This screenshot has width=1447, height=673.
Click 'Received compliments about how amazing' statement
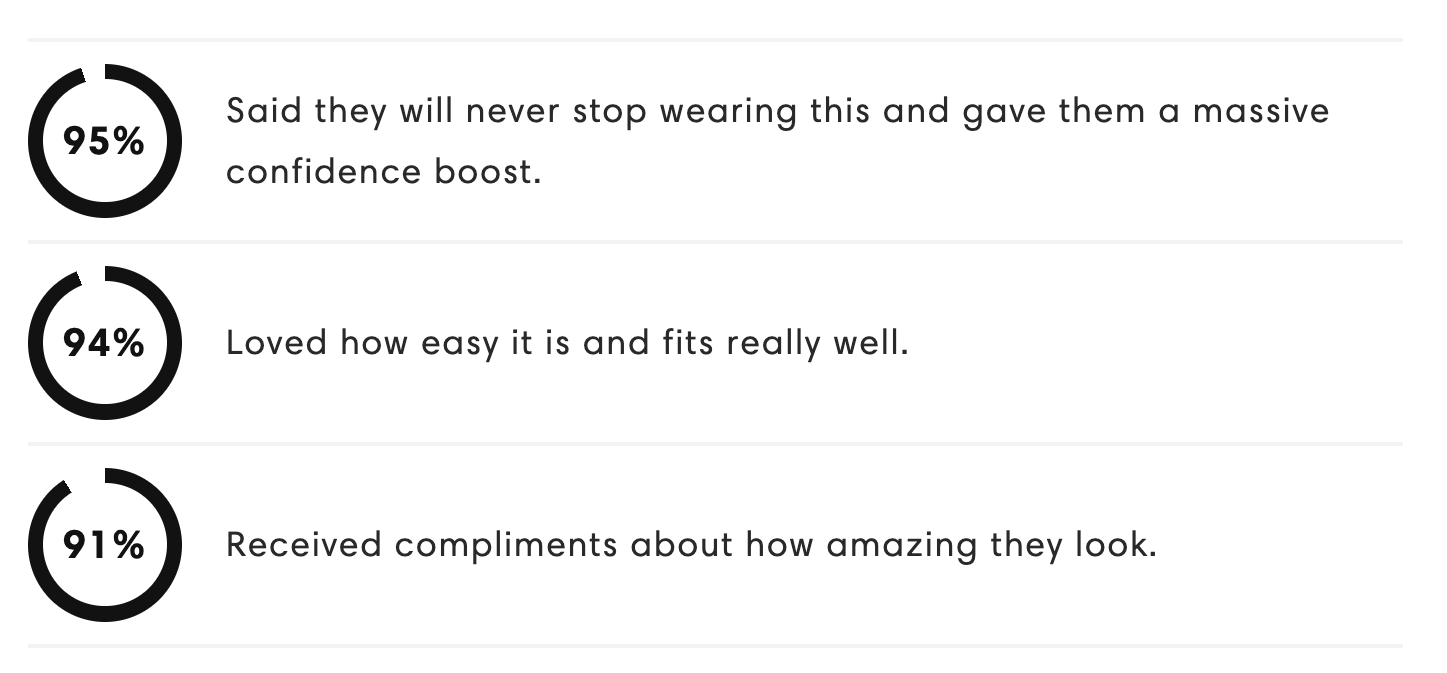coord(603,546)
